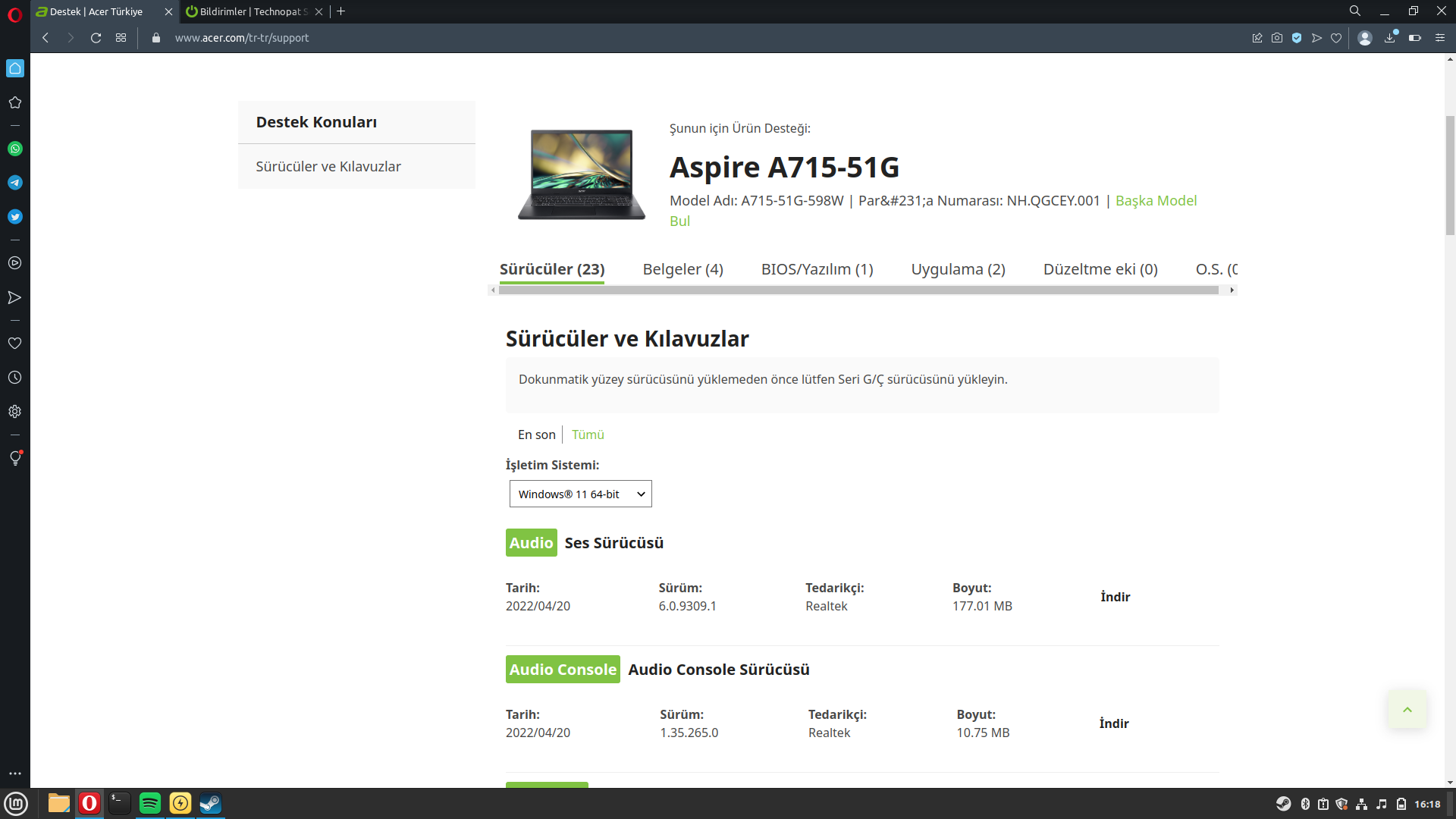This screenshot has width=1456, height=819.
Task: Toggle the battery saver icon in toolbar
Action: (x=1414, y=38)
